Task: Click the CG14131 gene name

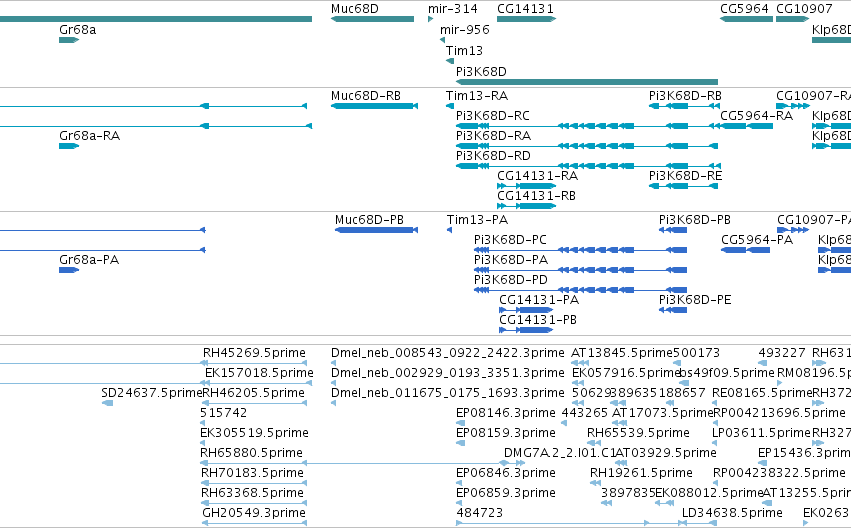Action: [x=525, y=9]
